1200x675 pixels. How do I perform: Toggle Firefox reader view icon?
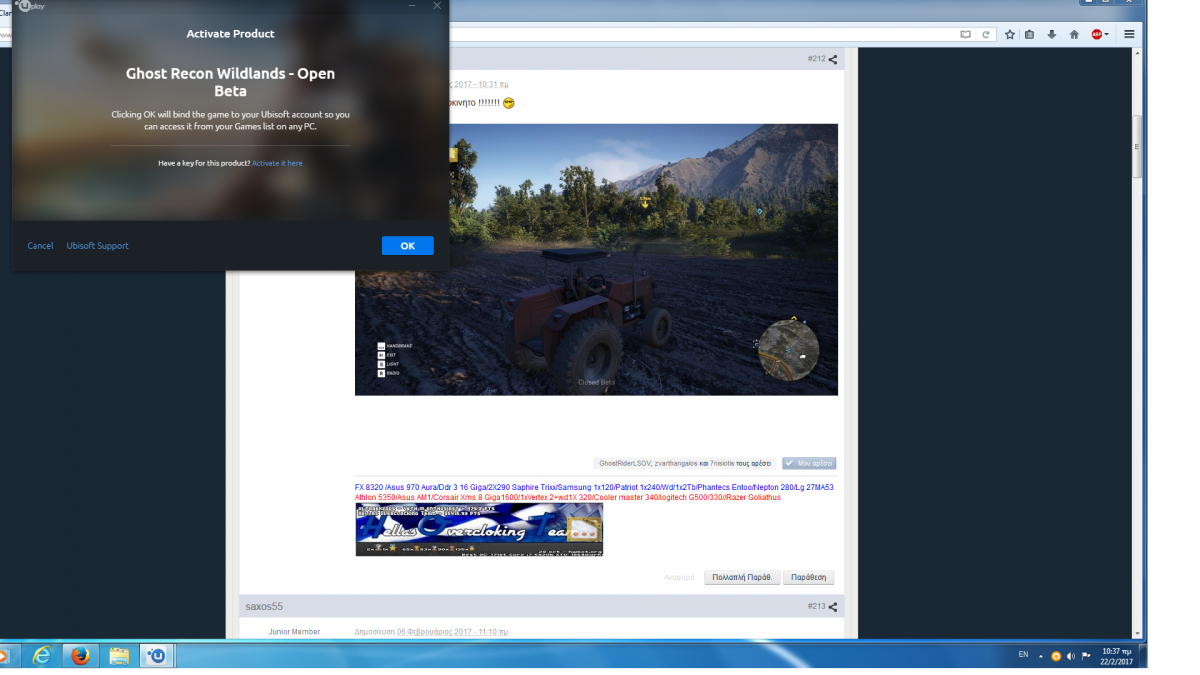click(x=965, y=34)
